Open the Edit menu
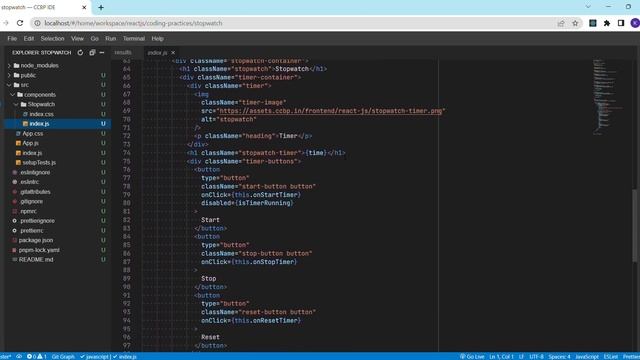The image size is (640, 360). pyautogui.click(x=29, y=38)
